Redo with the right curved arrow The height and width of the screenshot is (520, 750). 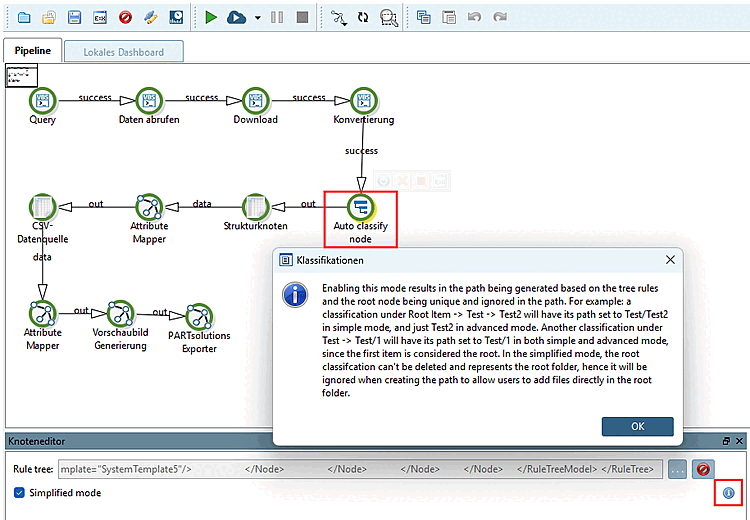(500, 18)
